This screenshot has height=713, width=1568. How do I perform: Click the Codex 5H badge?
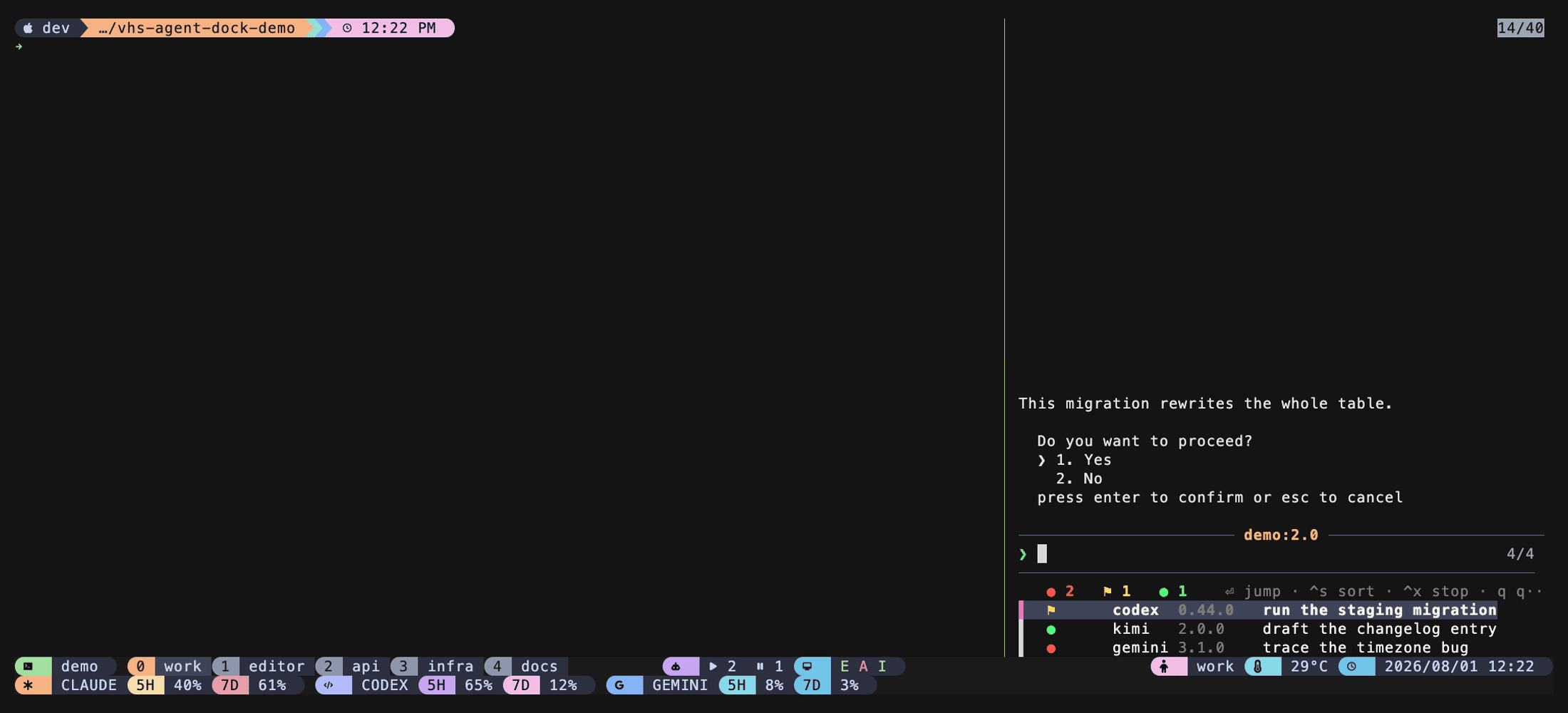coord(436,685)
